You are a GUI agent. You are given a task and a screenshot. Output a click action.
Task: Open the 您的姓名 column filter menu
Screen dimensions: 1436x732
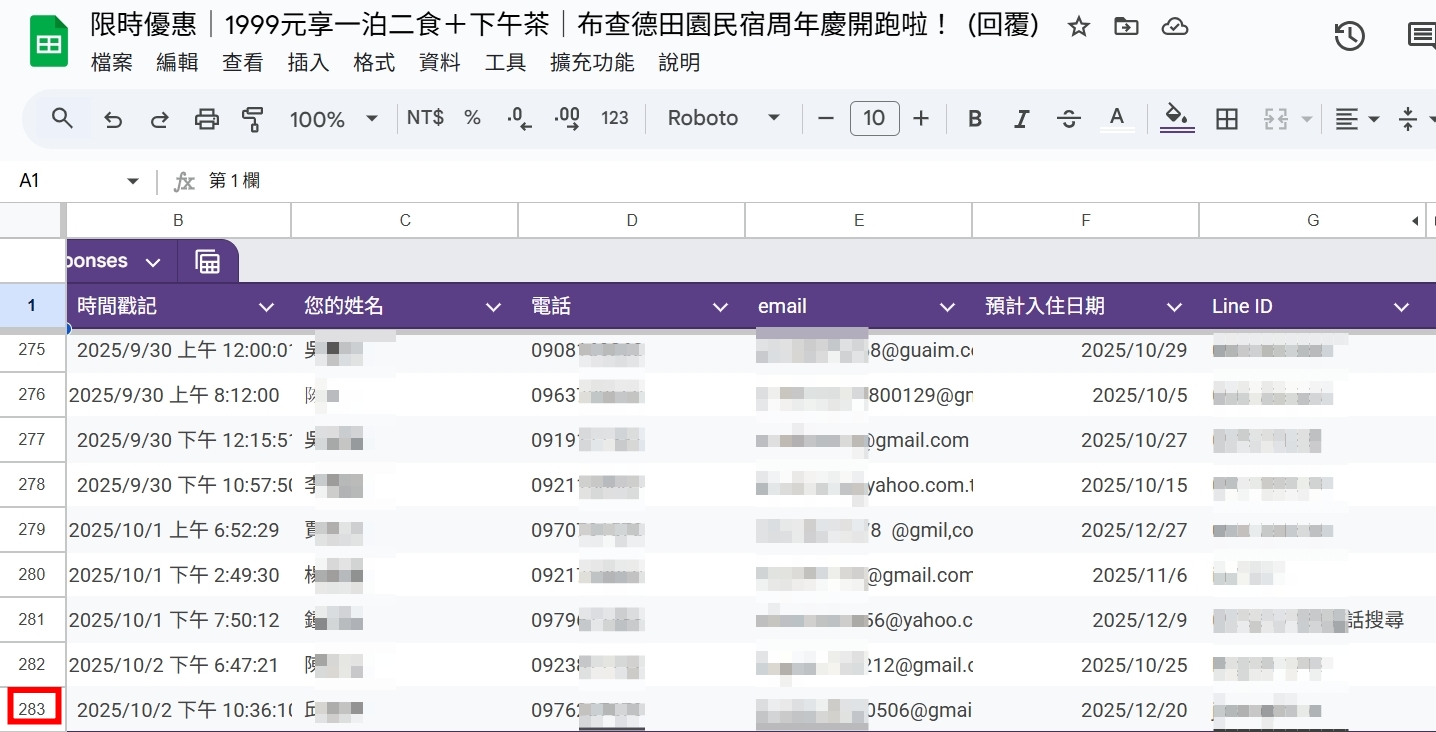(492, 306)
